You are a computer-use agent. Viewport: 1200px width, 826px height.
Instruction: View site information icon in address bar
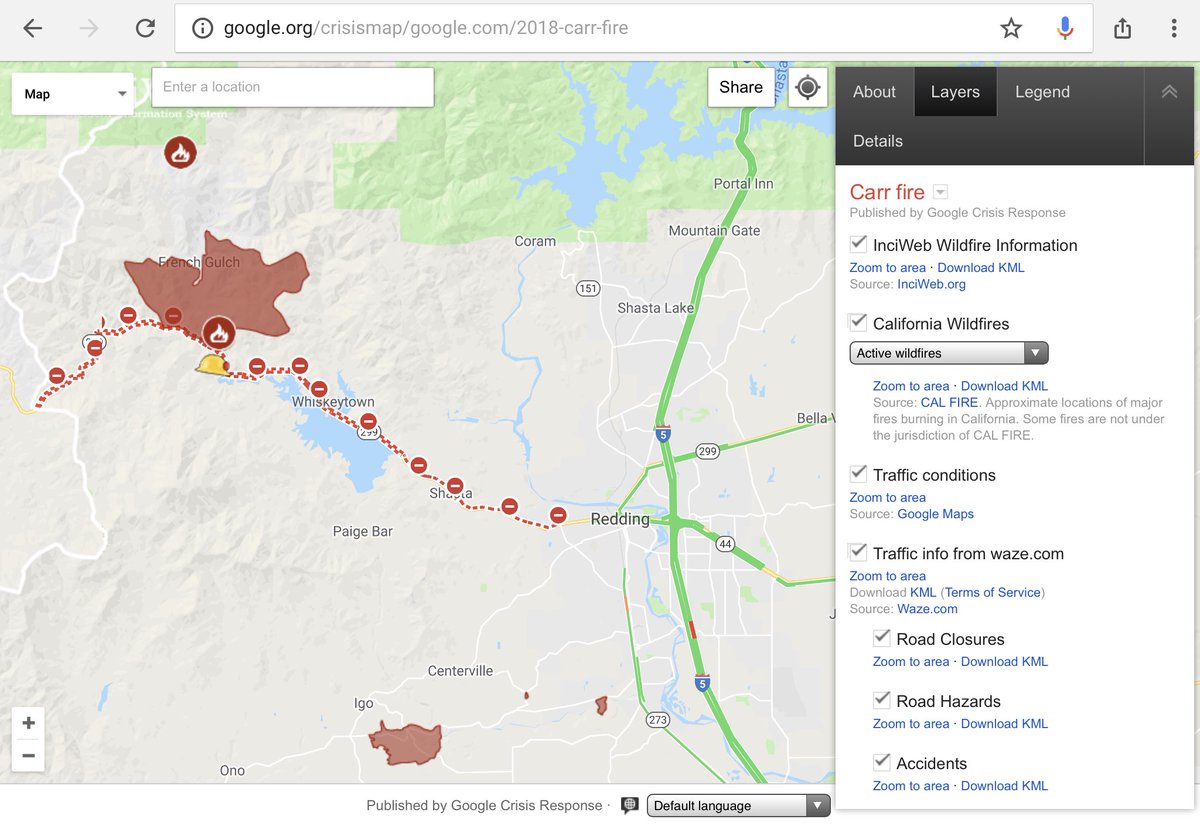[x=203, y=28]
